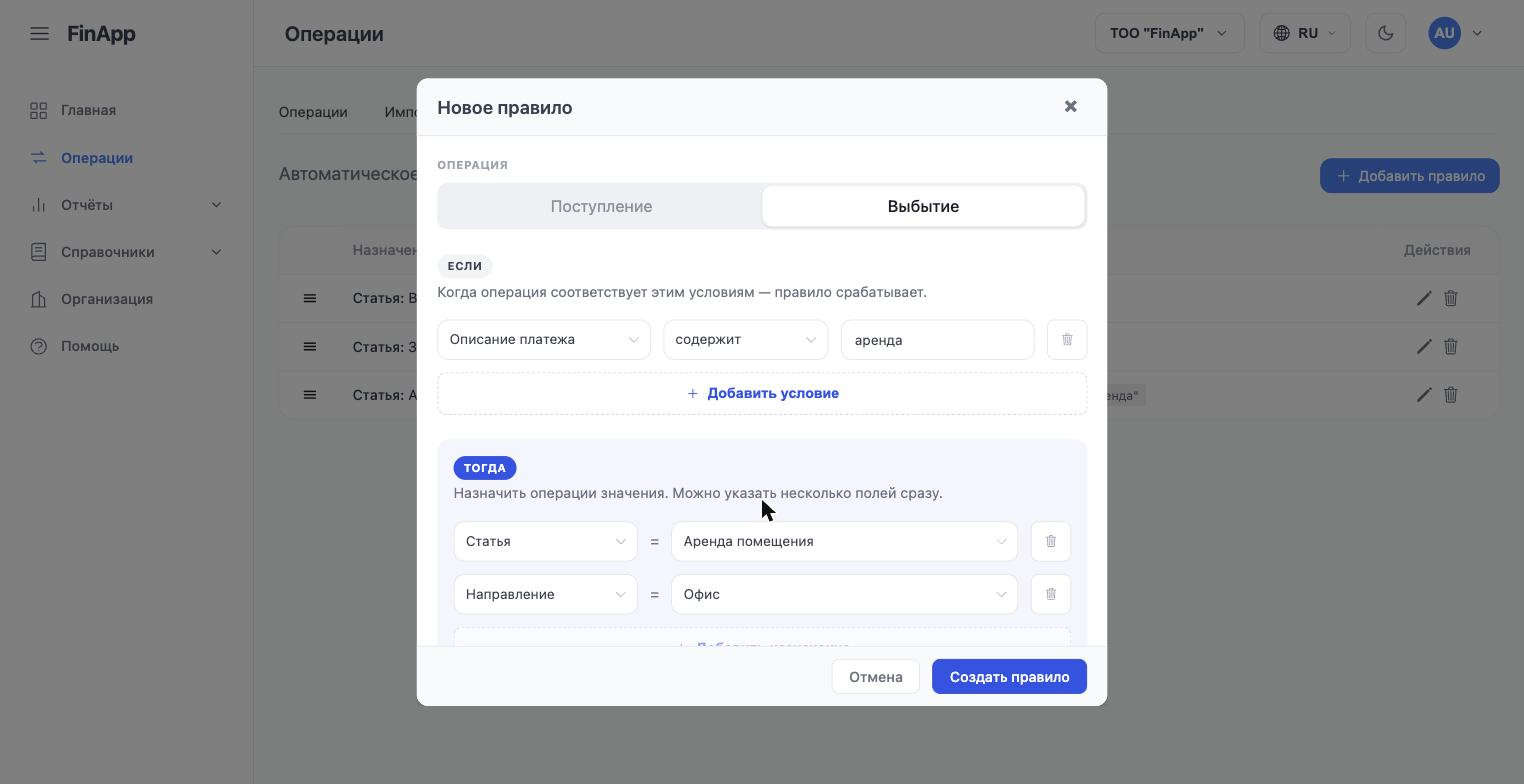Click the FinApp logo
The width and height of the screenshot is (1524, 784).
pos(101,34)
